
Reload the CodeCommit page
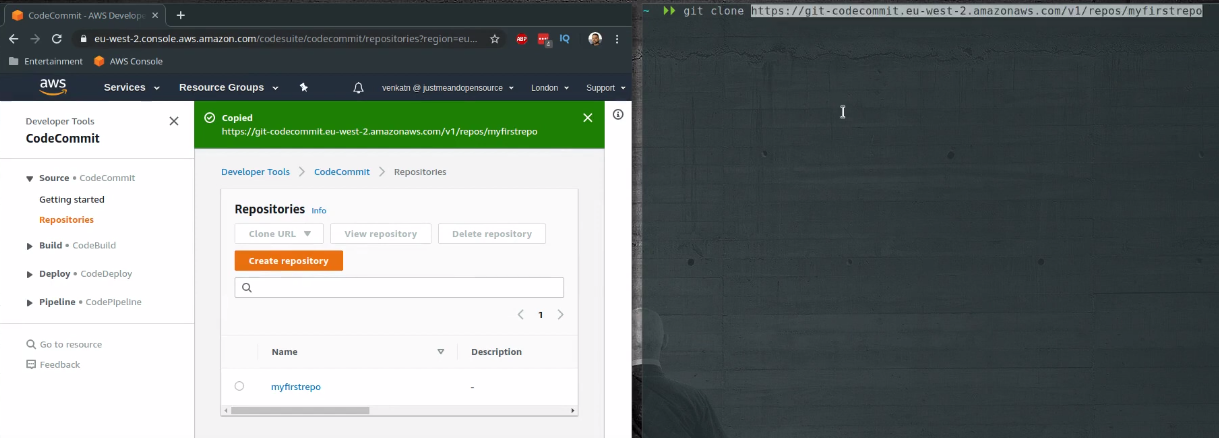[x=57, y=39]
